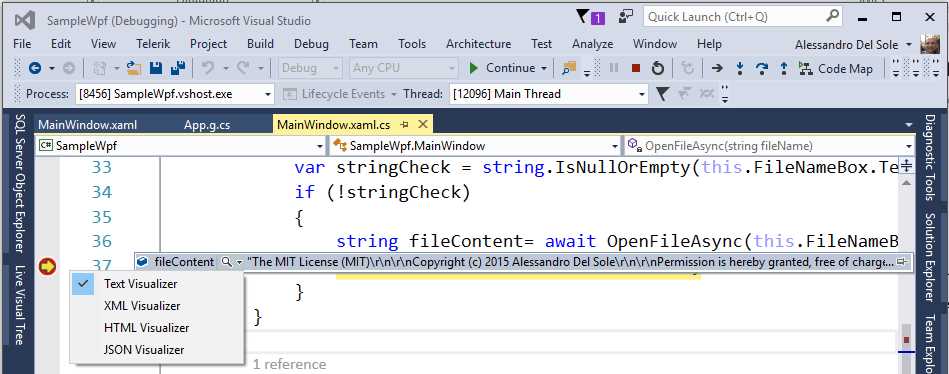Open the Architecture menu
Image resolution: width=949 pixels, height=374 pixels.
tap(478, 44)
